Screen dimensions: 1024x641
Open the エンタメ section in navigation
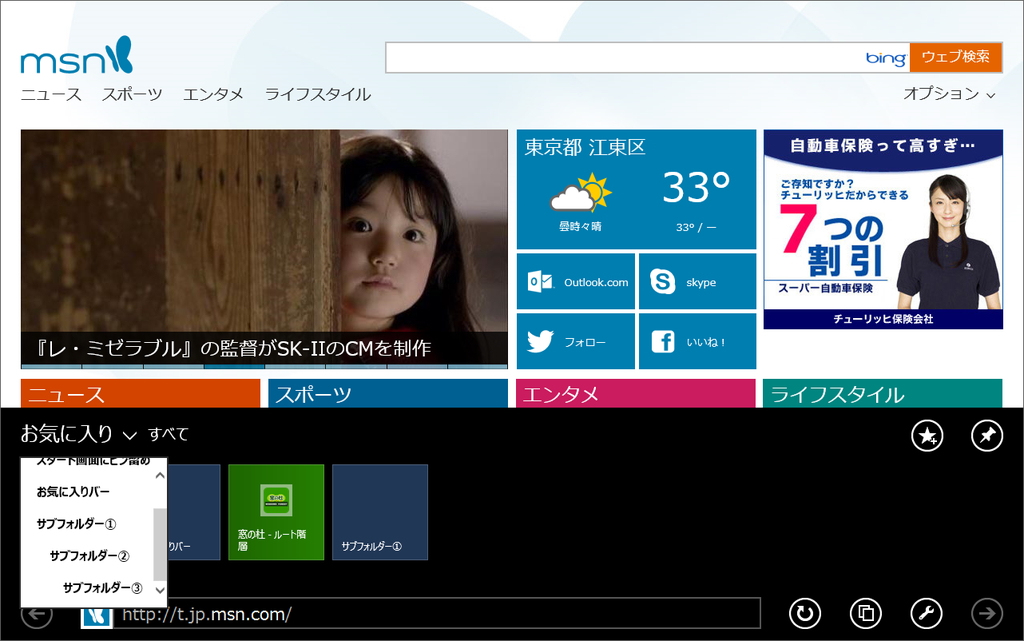[212, 94]
